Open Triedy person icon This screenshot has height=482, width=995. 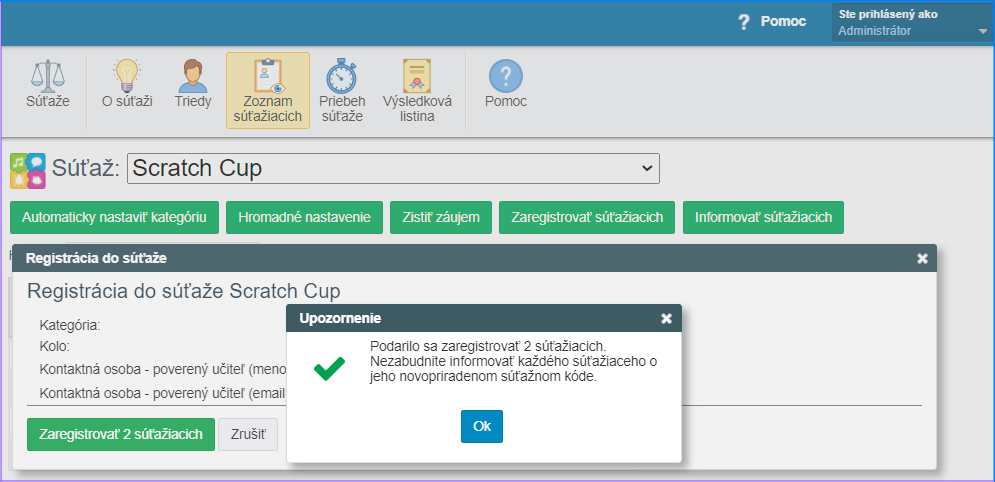click(x=193, y=76)
